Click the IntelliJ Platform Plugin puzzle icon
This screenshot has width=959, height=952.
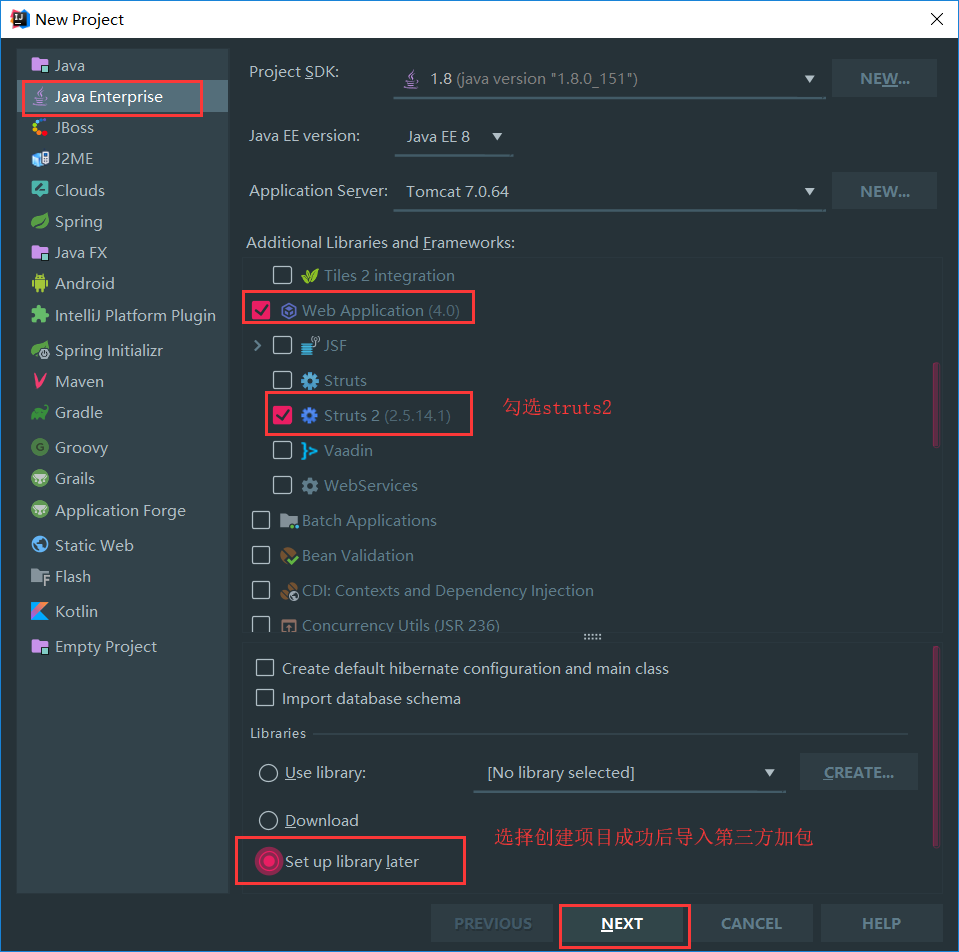coord(40,315)
